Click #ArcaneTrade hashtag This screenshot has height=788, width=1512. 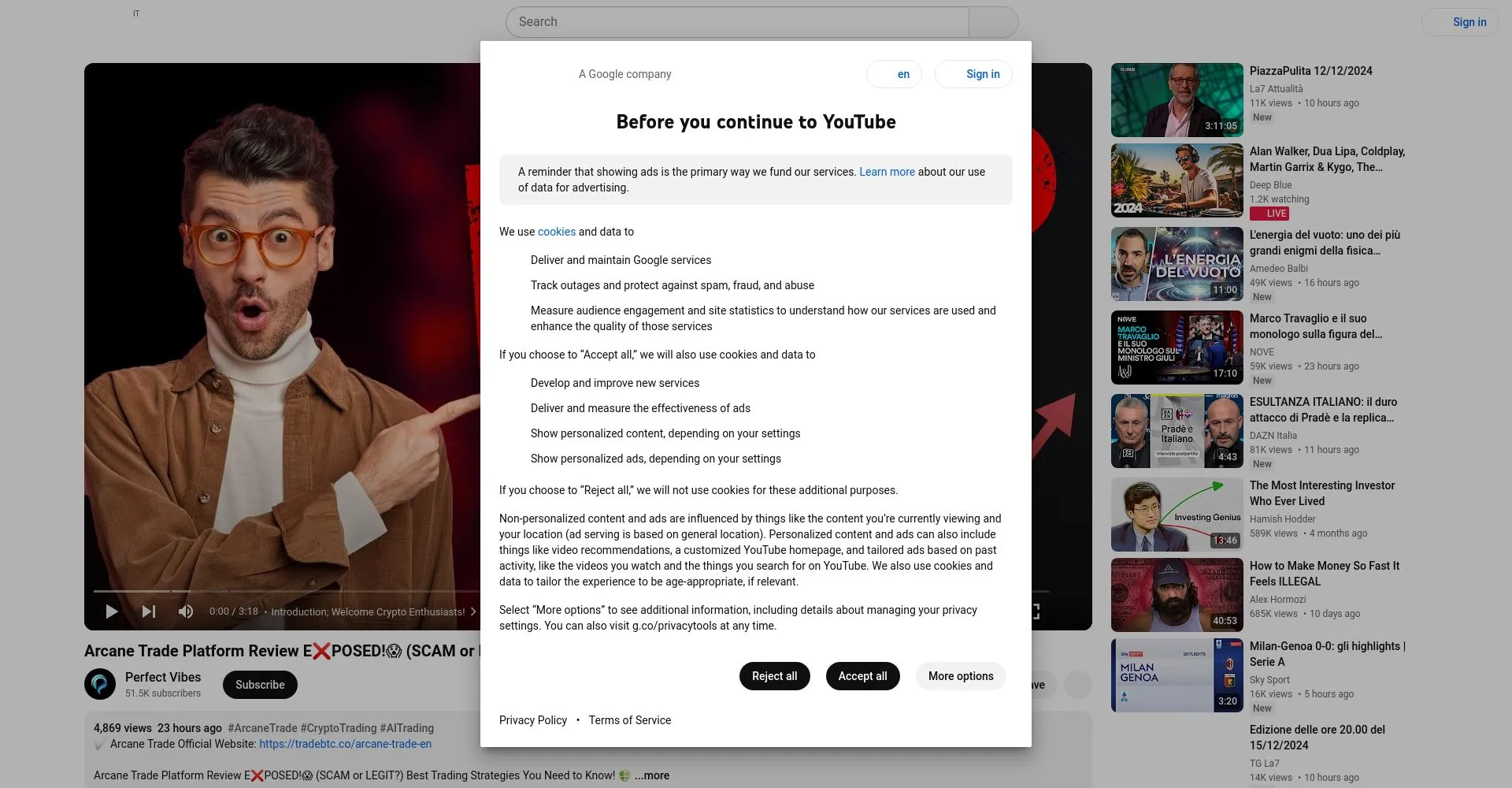[x=262, y=728]
